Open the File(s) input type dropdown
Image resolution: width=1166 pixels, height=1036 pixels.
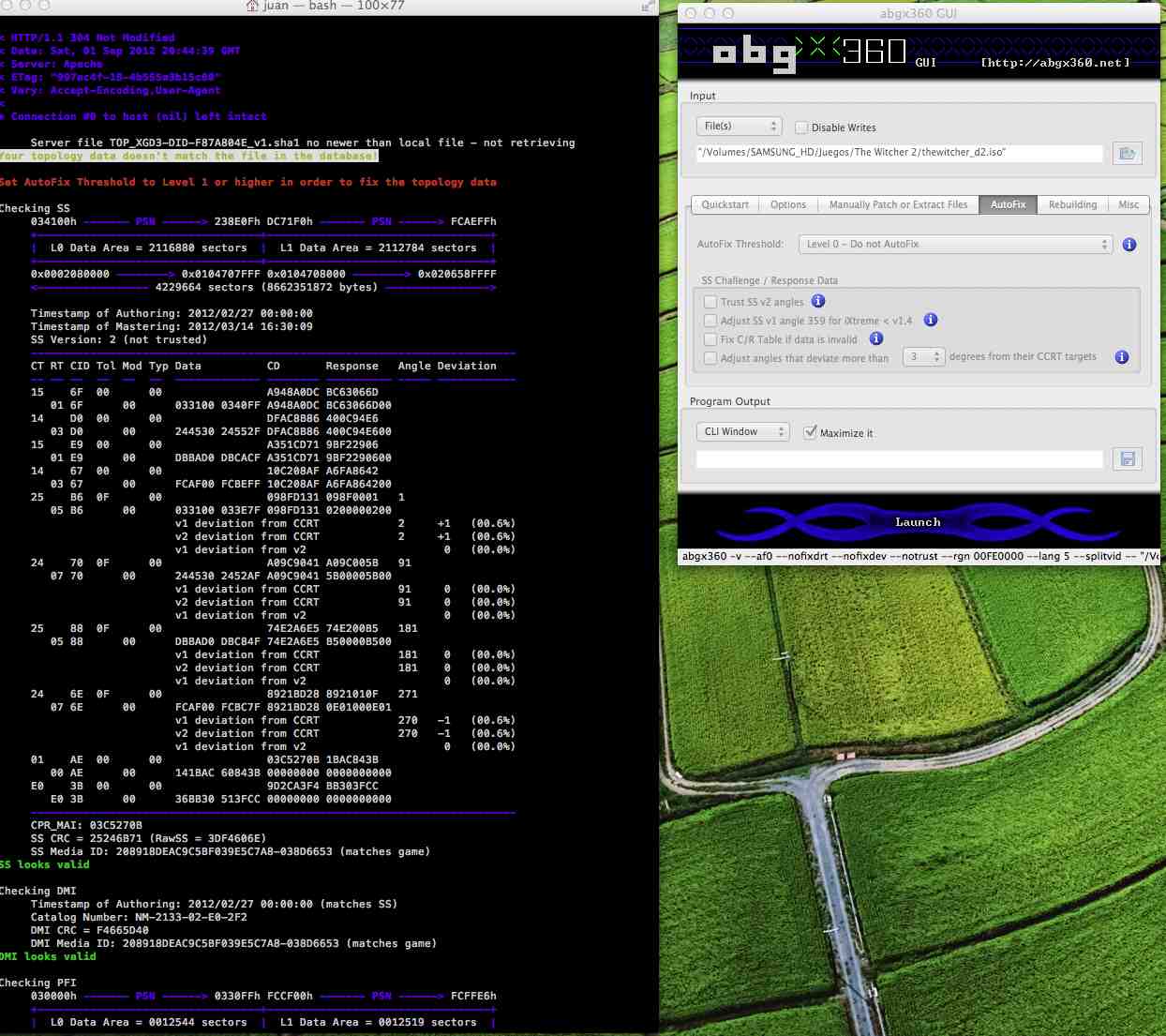point(739,126)
